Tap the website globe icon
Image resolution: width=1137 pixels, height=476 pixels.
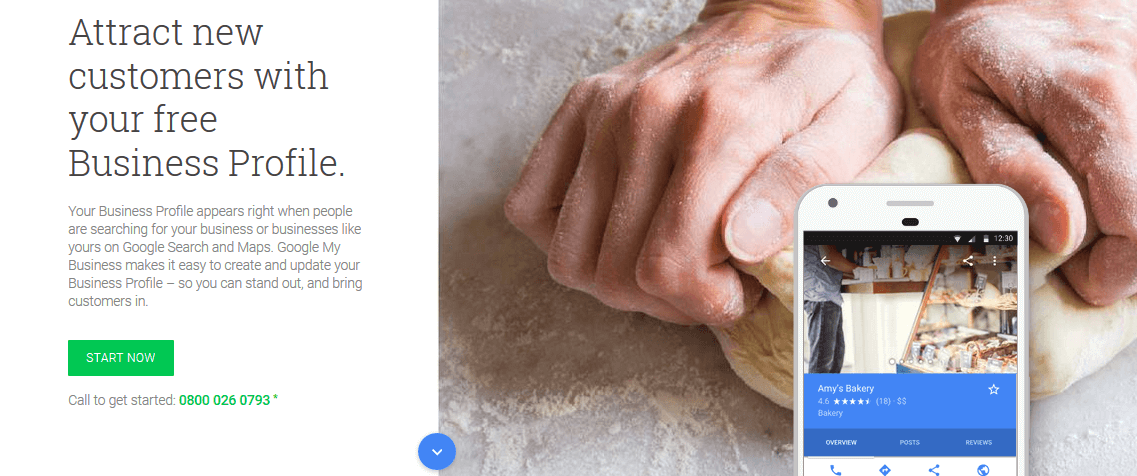point(983,469)
